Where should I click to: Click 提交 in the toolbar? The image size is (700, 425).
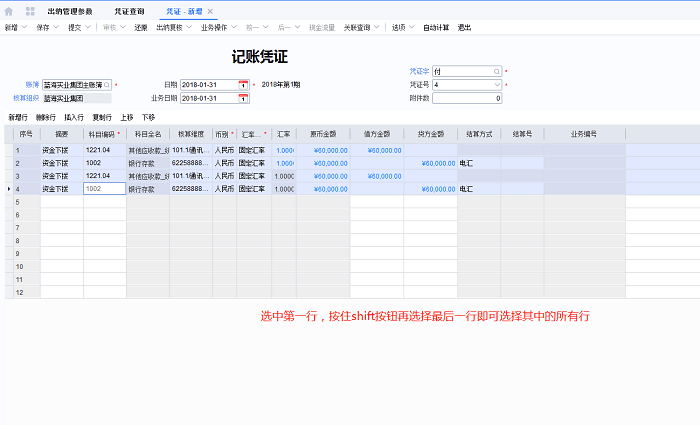75,28
